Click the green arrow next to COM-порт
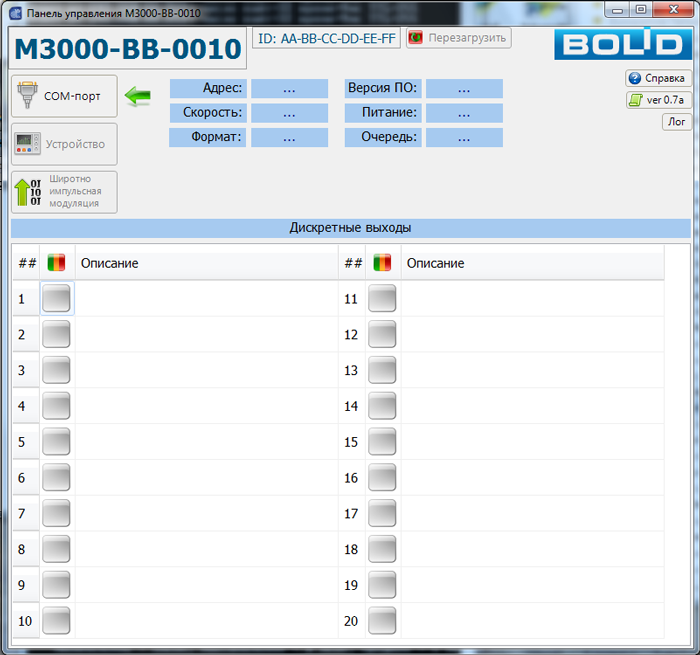Screen dimensions: 700x655 pos(137,96)
